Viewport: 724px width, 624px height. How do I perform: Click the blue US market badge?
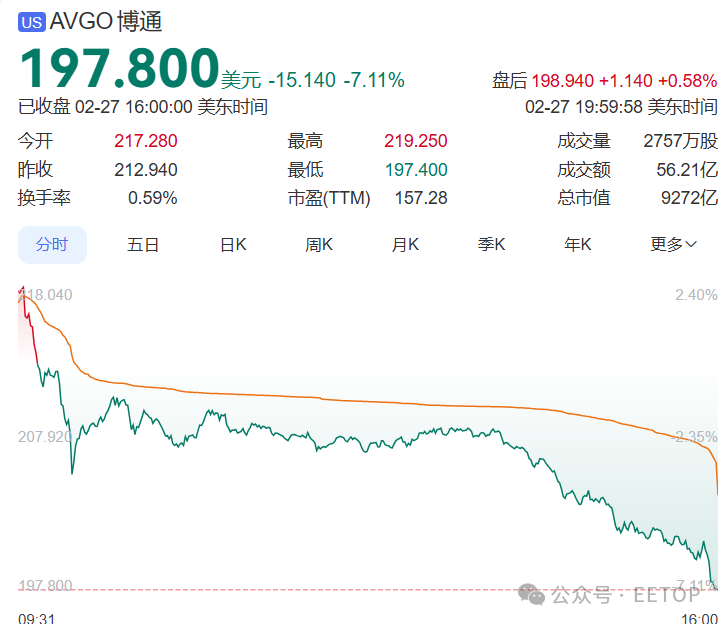(x=32, y=21)
